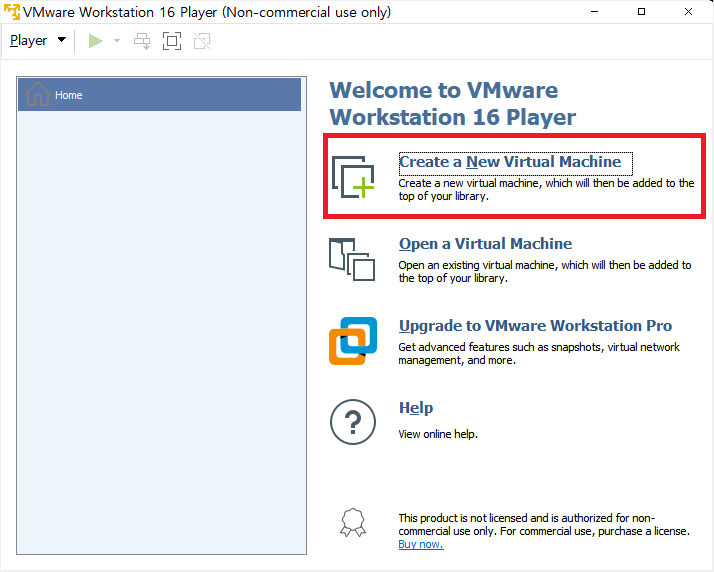Click Upgrade to VMware Workstation Pro link

[536, 326]
